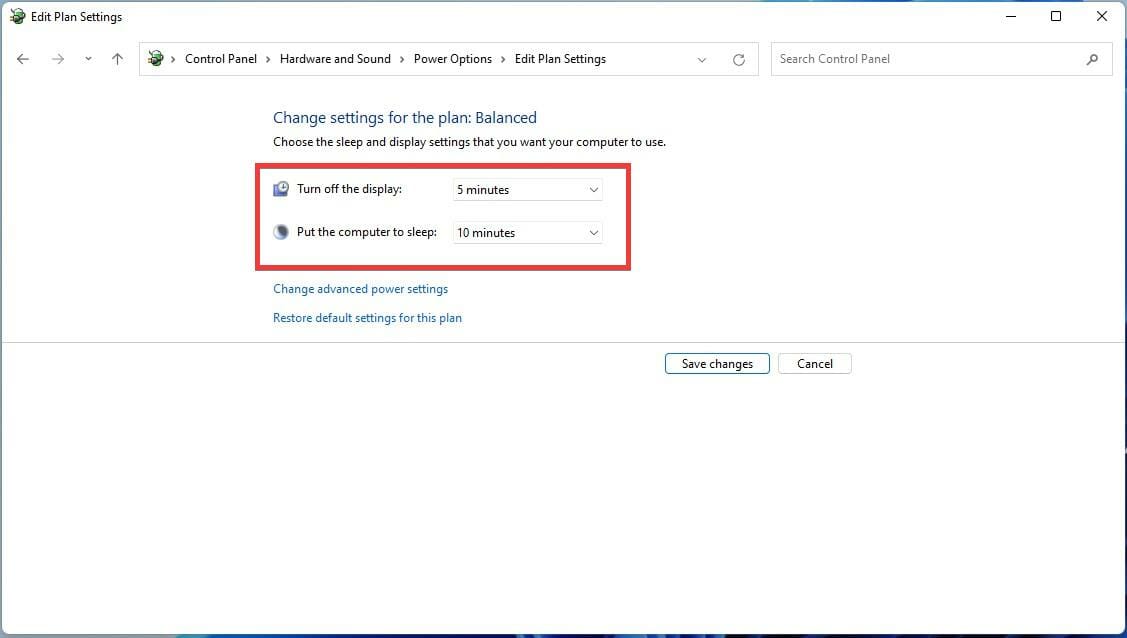Click the Cancel button
Screen dimensions: 1127x638
[814, 363]
